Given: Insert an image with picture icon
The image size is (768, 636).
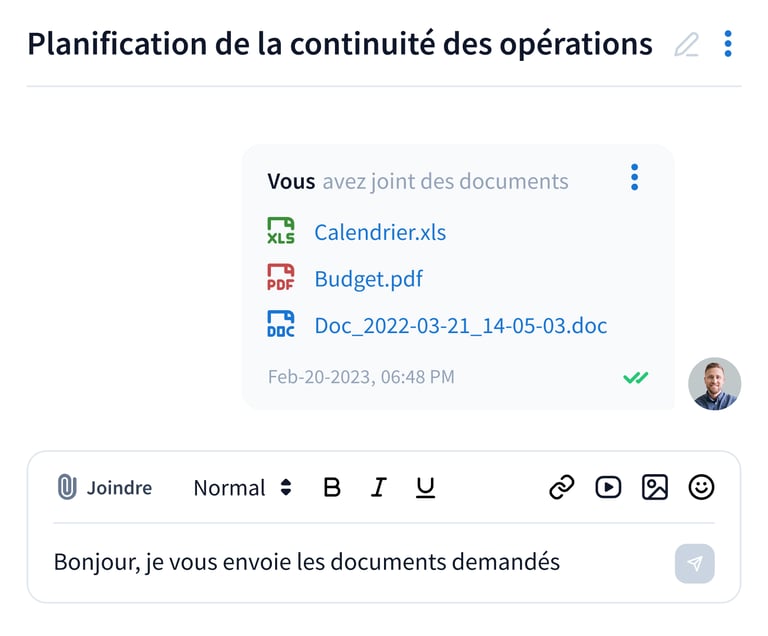Looking at the screenshot, I should 655,488.
